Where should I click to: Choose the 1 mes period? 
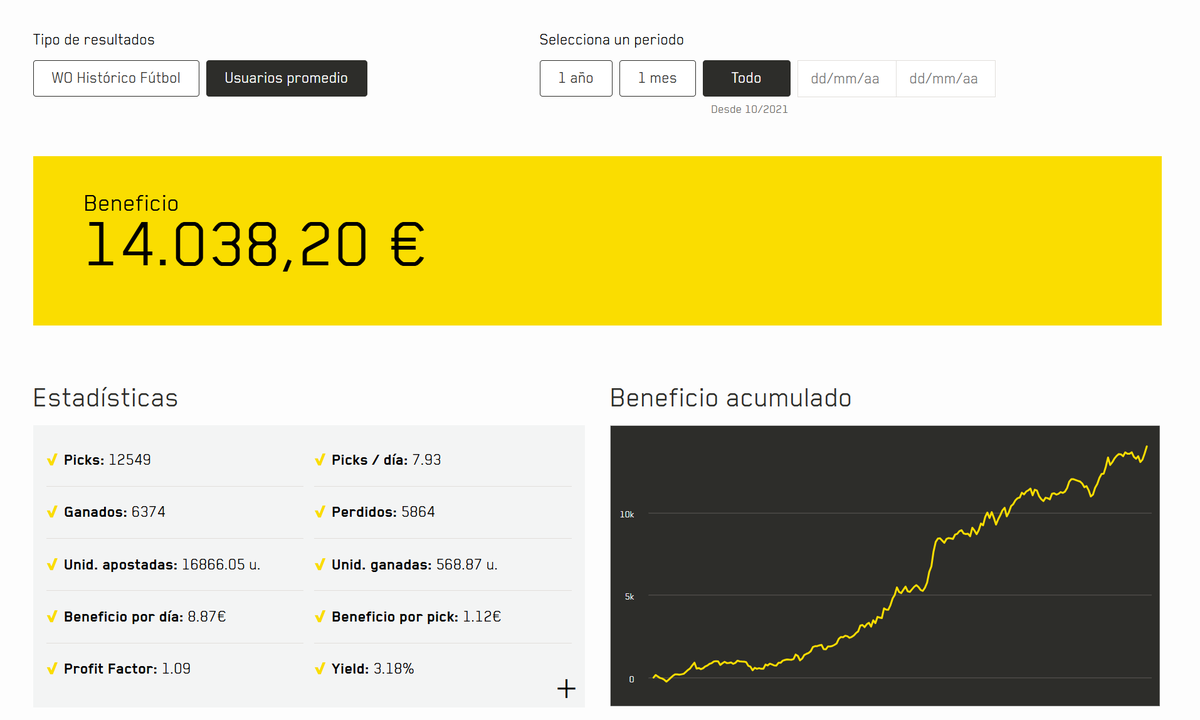pyautogui.click(x=657, y=78)
